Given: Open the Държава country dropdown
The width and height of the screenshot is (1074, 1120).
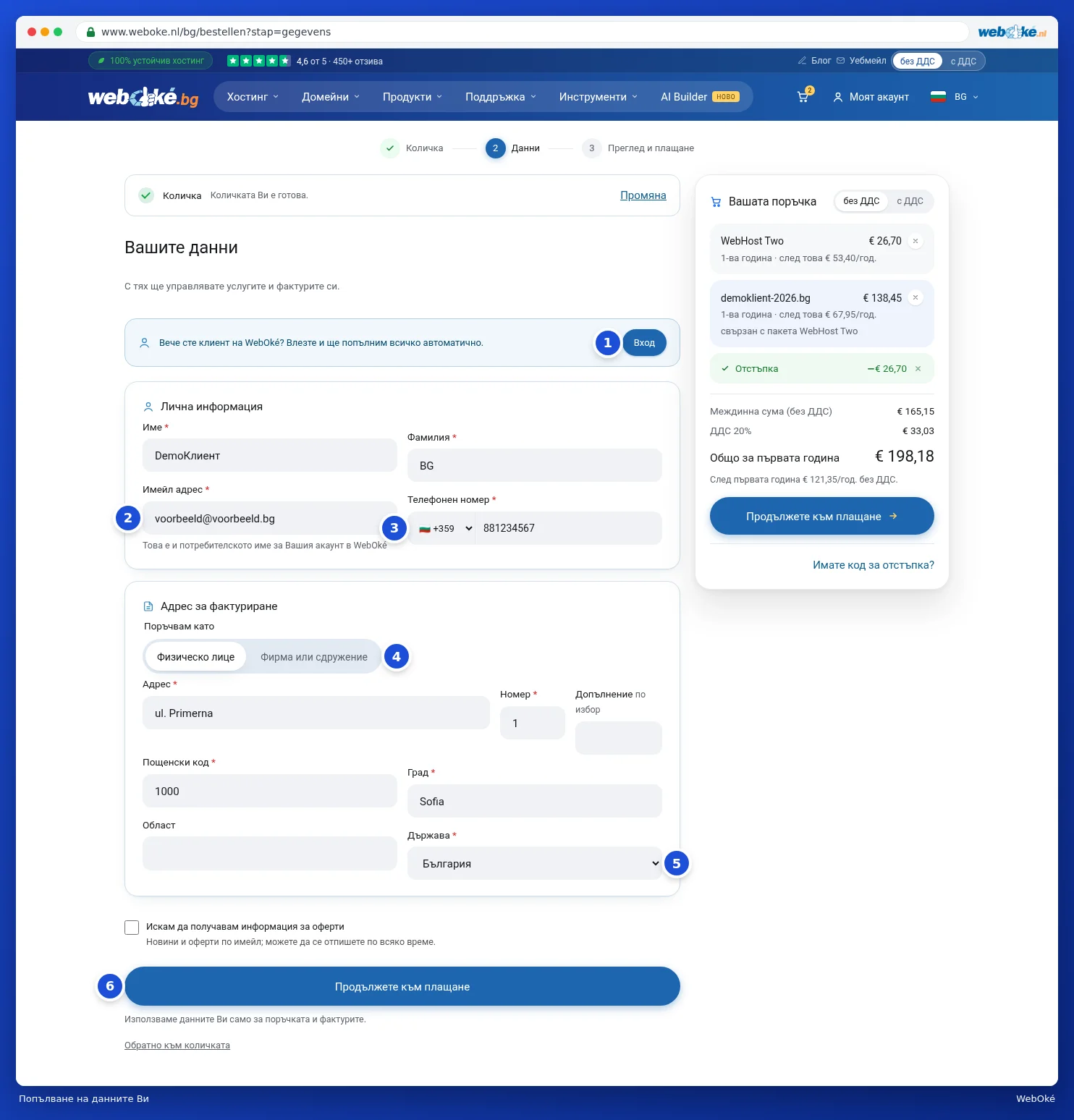Looking at the screenshot, I should click(535, 863).
